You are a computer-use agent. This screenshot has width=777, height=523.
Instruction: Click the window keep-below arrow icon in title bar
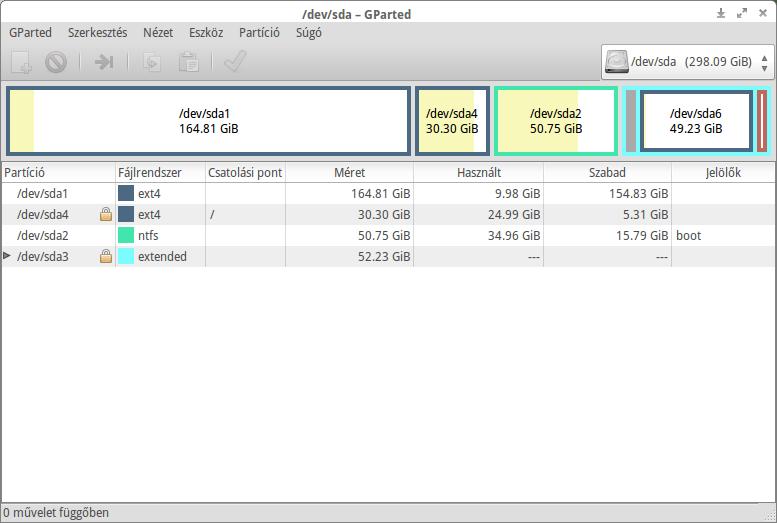coord(721,13)
